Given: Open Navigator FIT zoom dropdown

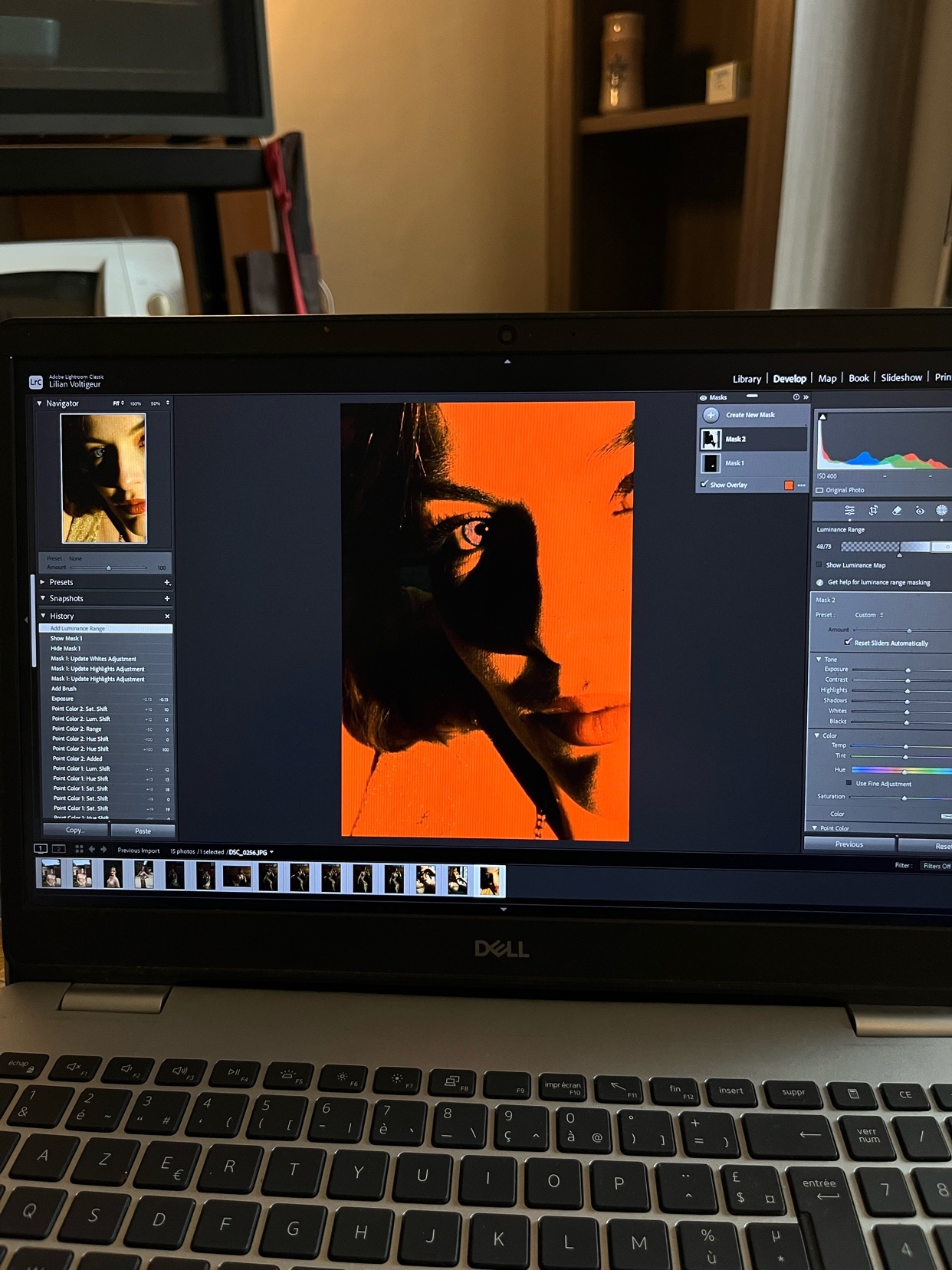Looking at the screenshot, I should [x=118, y=403].
